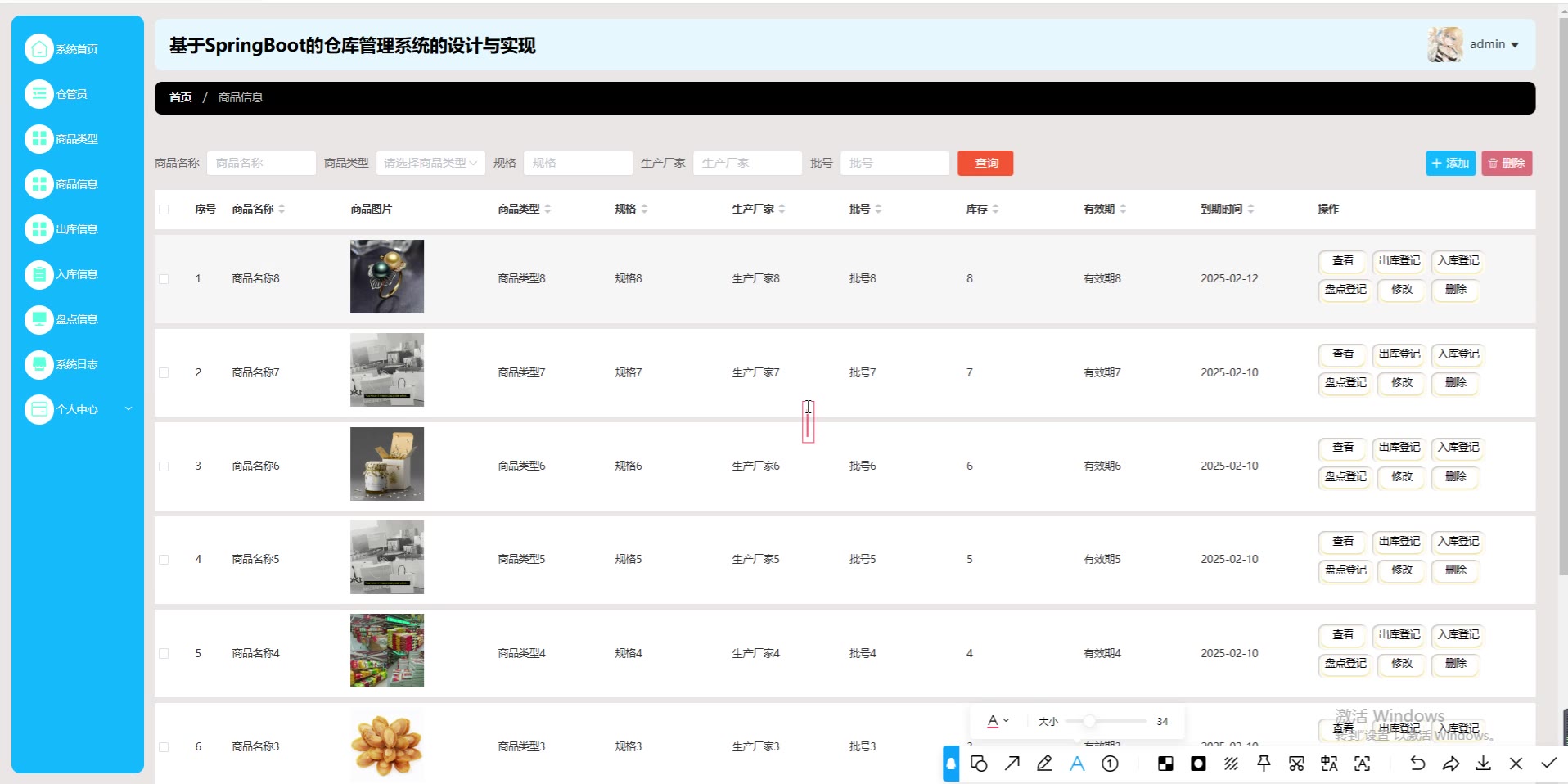Open the 商品类型 filter dropdown

coord(430,163)
